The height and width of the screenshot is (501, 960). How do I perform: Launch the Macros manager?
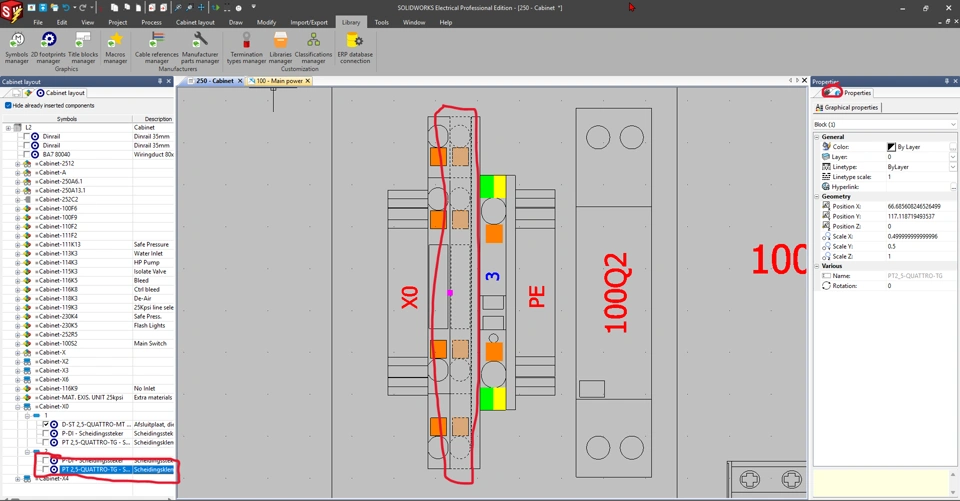click(x=115, y=48)
